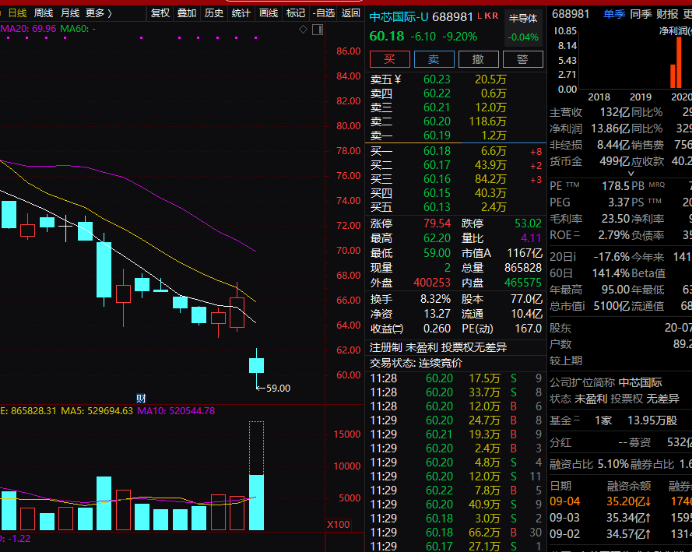The image size is (693, 552).
Task: Click the 内盘 value 465575
Action: 523,283
